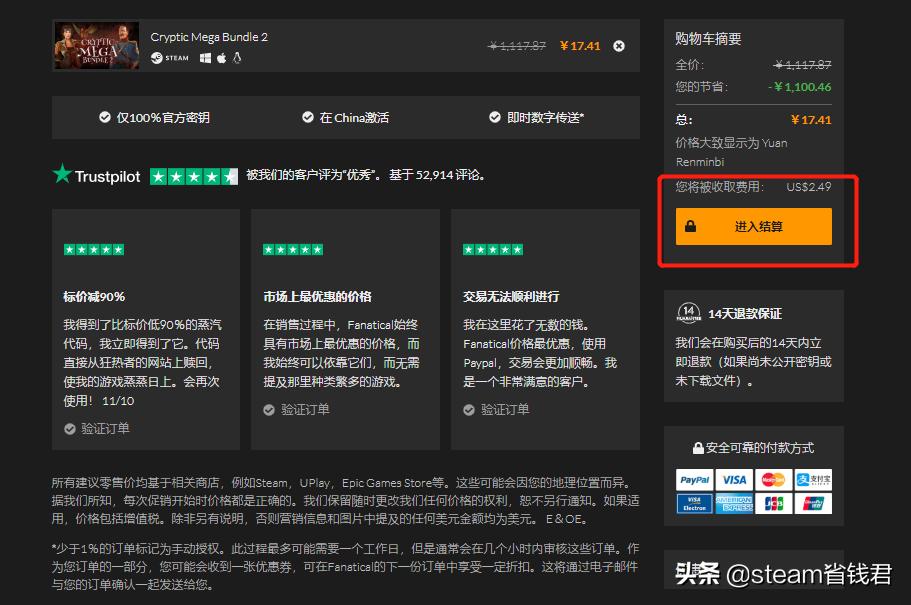Click the PayPal payment method icon

tap(695, 479)
